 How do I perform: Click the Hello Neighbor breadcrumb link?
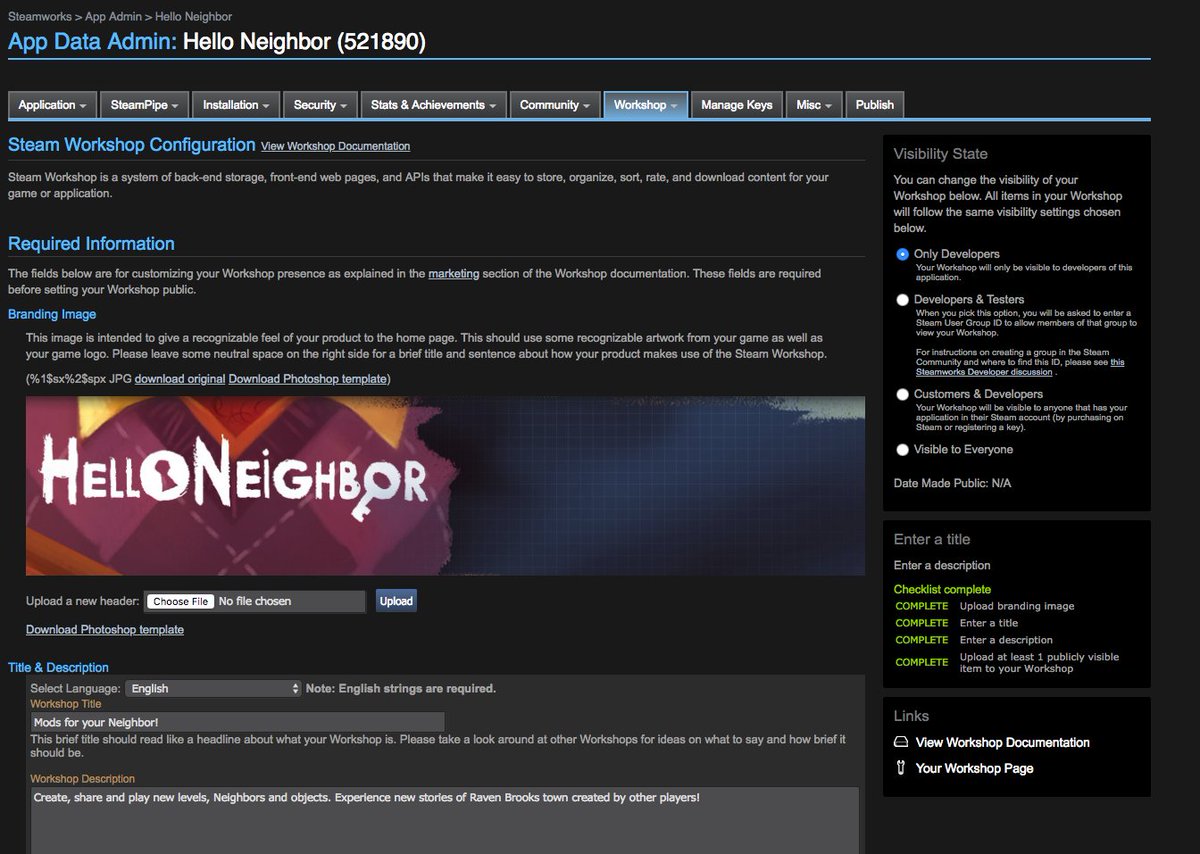pos(194,17)
